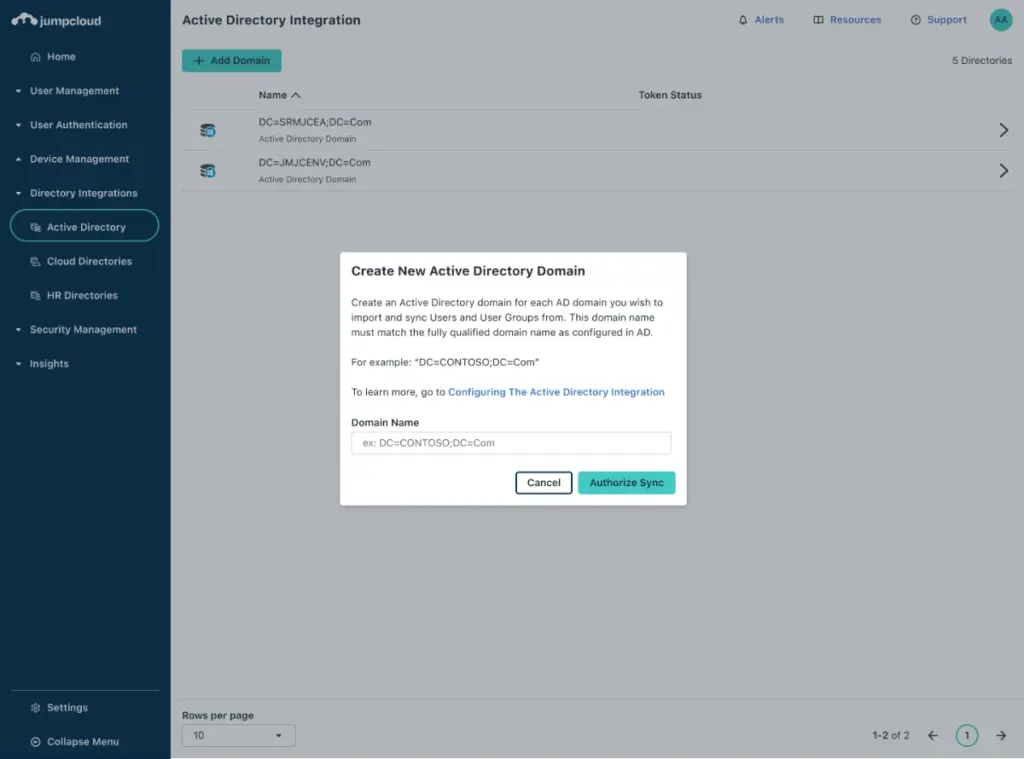The height and width of the screenshot is (759, 1024).
Task: Select page 1 in pagination
Action: (967, 735)
